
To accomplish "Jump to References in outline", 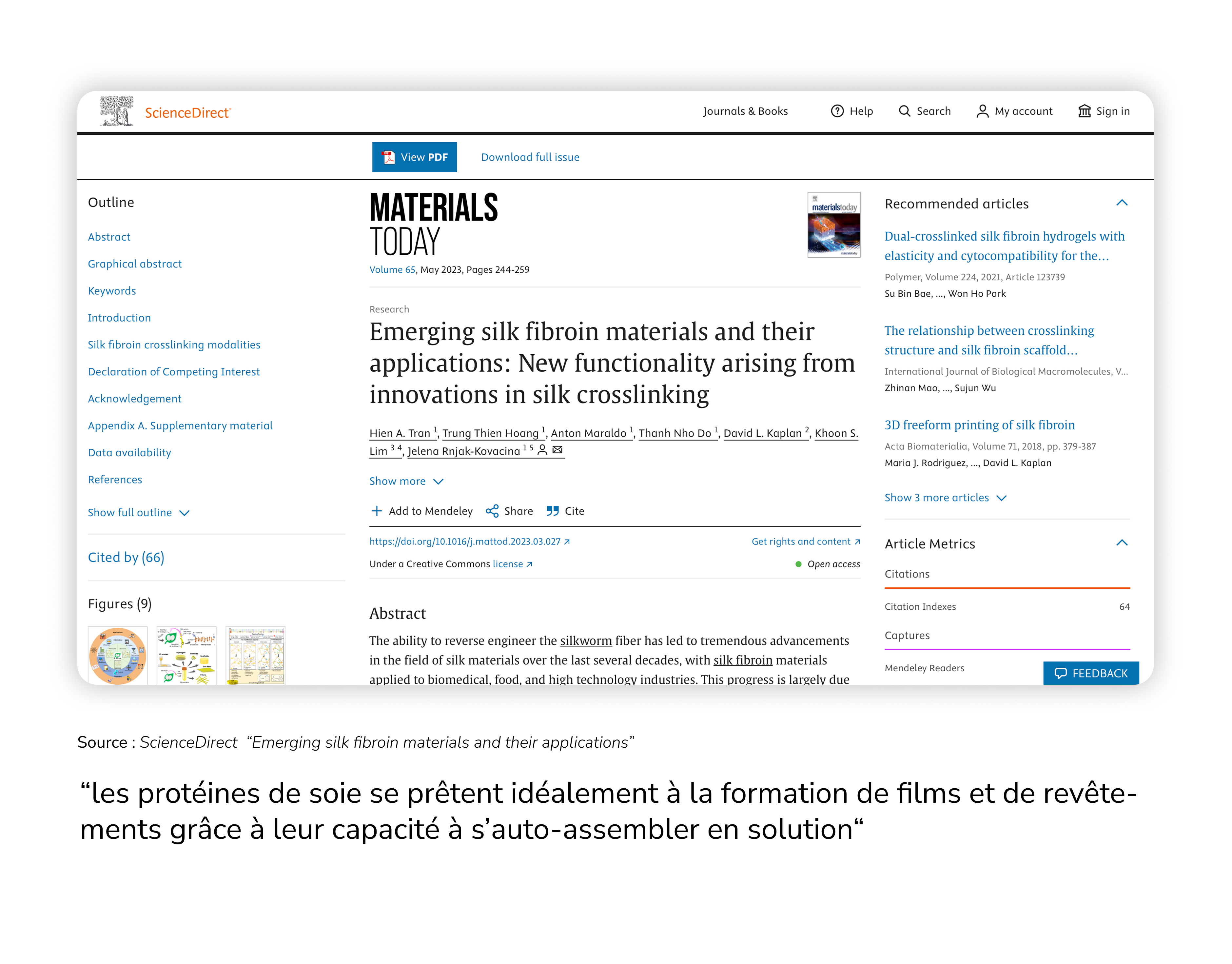I will [115, 480].
